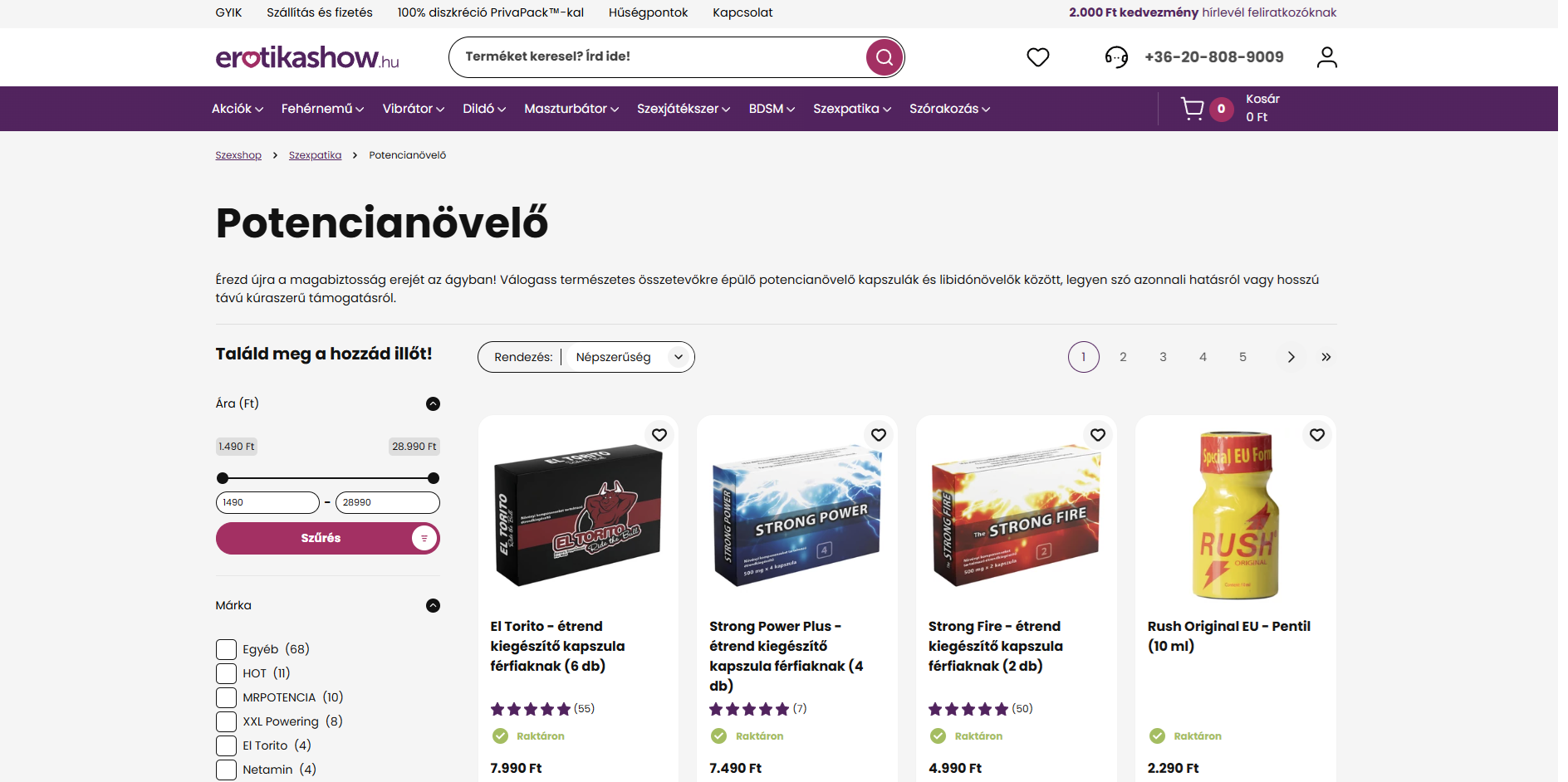Screen dimensions: 1568x782
Task: Expand the Akciók menu
Action: tap(238, 109)
